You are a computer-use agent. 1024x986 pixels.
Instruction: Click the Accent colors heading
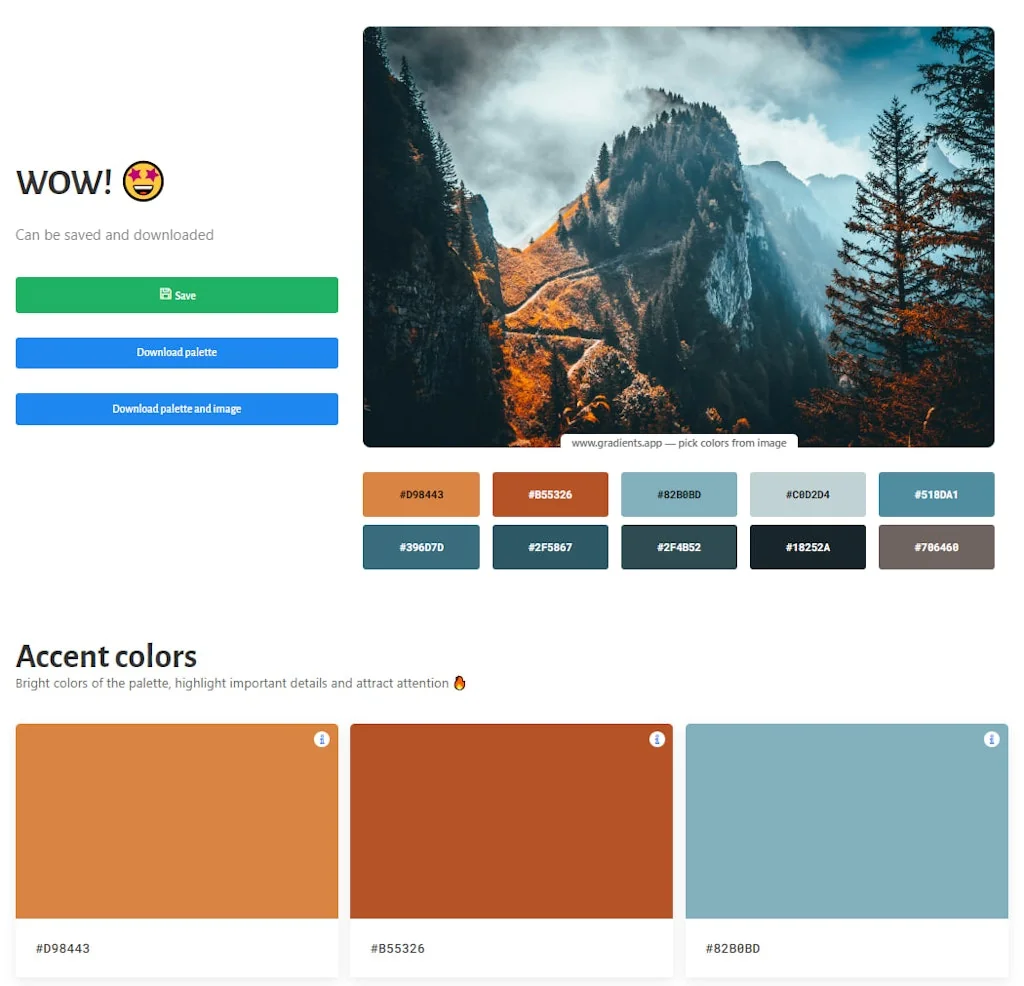pos(106,656)
